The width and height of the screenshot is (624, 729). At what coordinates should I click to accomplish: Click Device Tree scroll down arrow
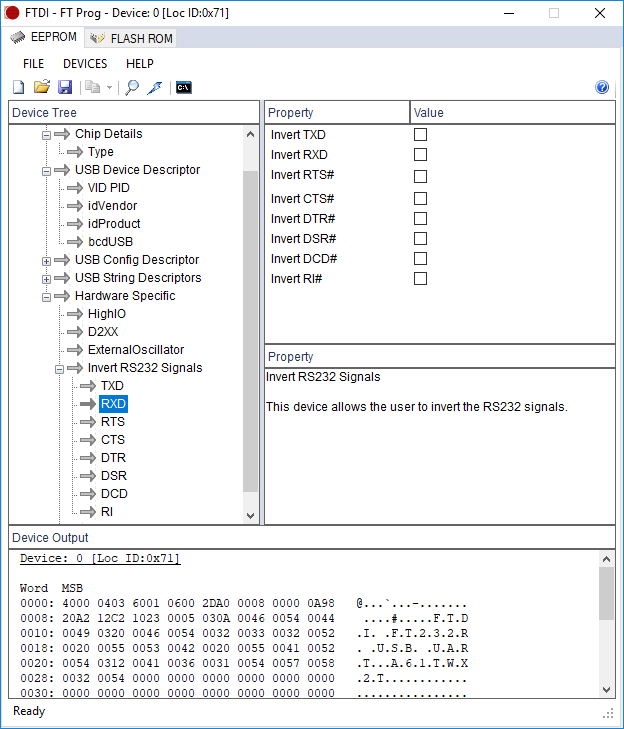point(250,516)
